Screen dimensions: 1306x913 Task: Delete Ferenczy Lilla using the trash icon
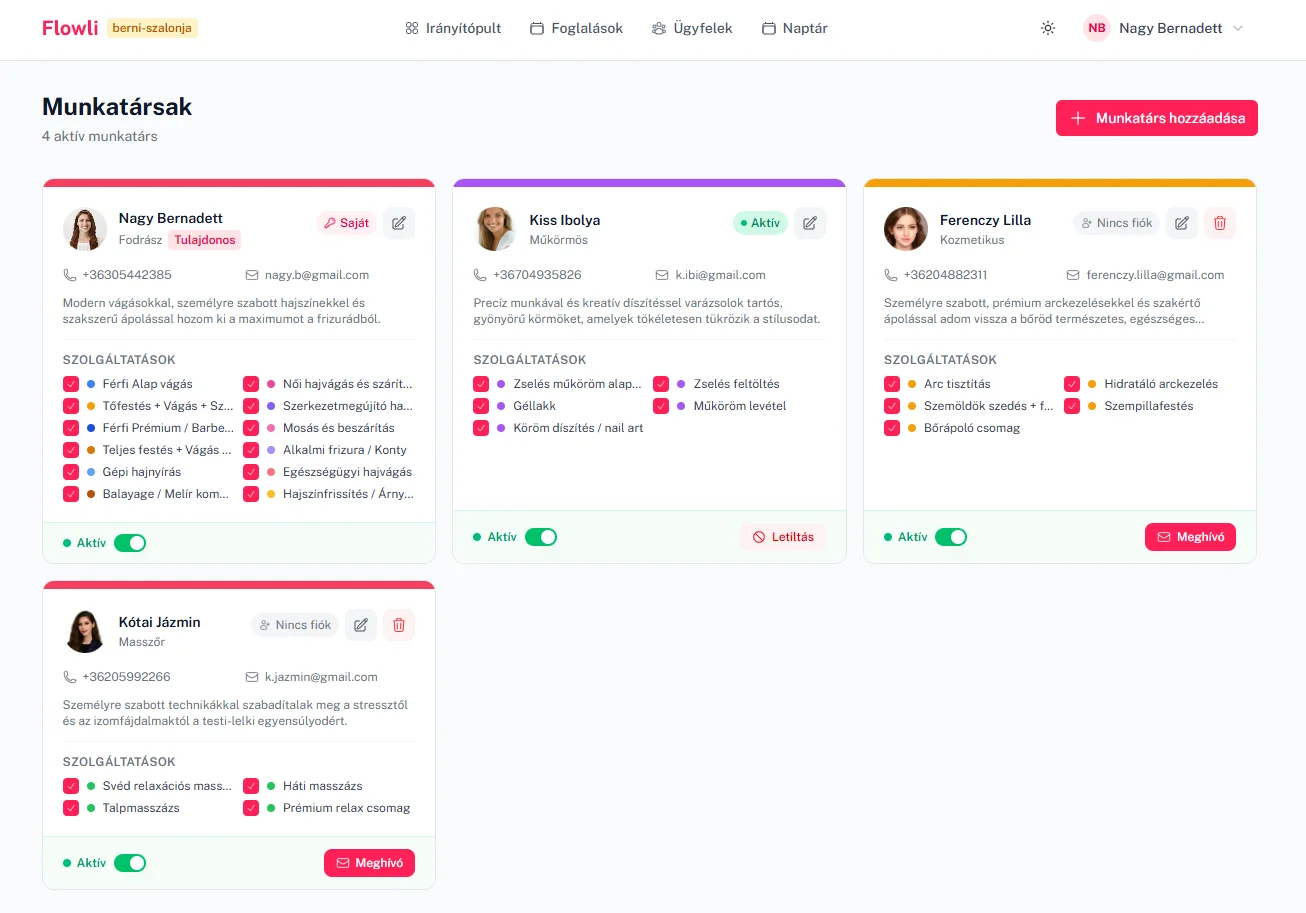pyautogui.click(x=1220, y=223)
